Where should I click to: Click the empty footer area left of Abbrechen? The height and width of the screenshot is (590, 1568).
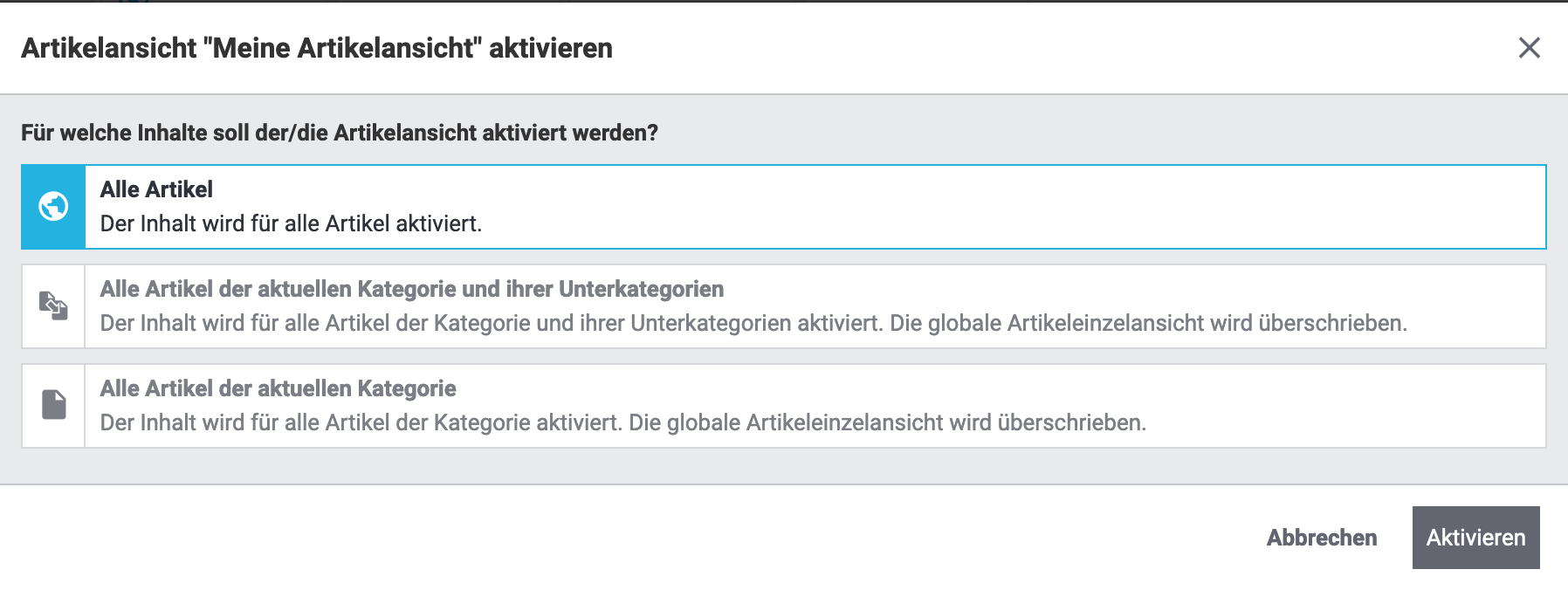(x=611, y=538)
